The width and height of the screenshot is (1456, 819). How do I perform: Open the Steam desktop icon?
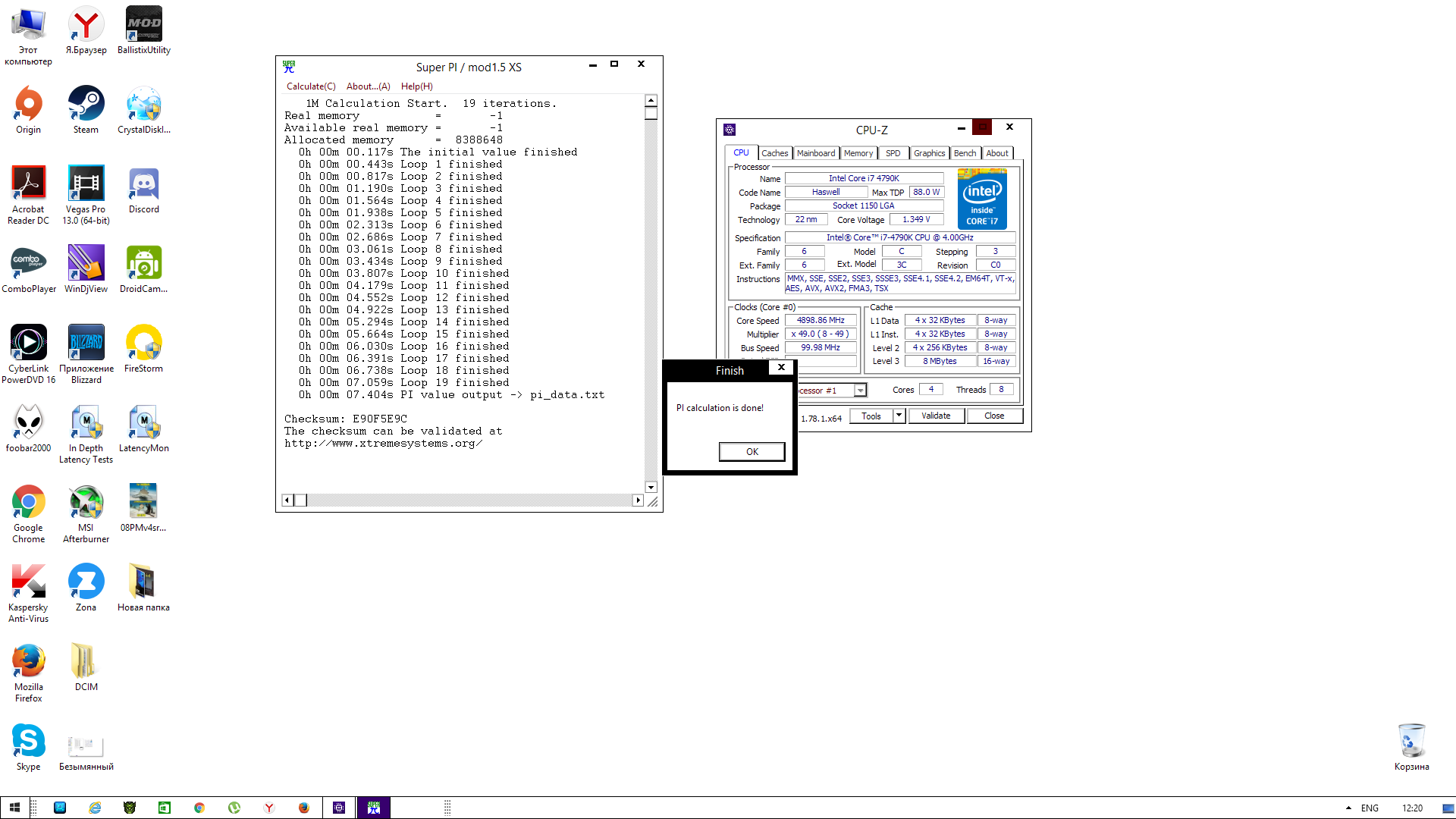(86, 108)
